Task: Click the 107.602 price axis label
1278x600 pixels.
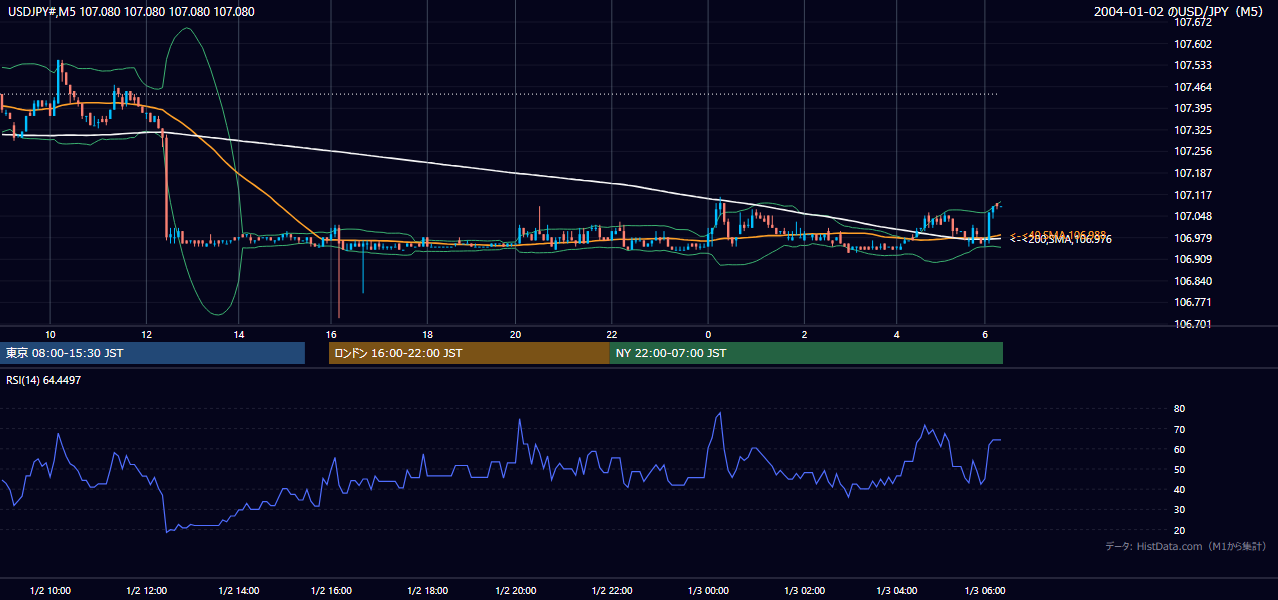Action: (x=1193, y=44)
